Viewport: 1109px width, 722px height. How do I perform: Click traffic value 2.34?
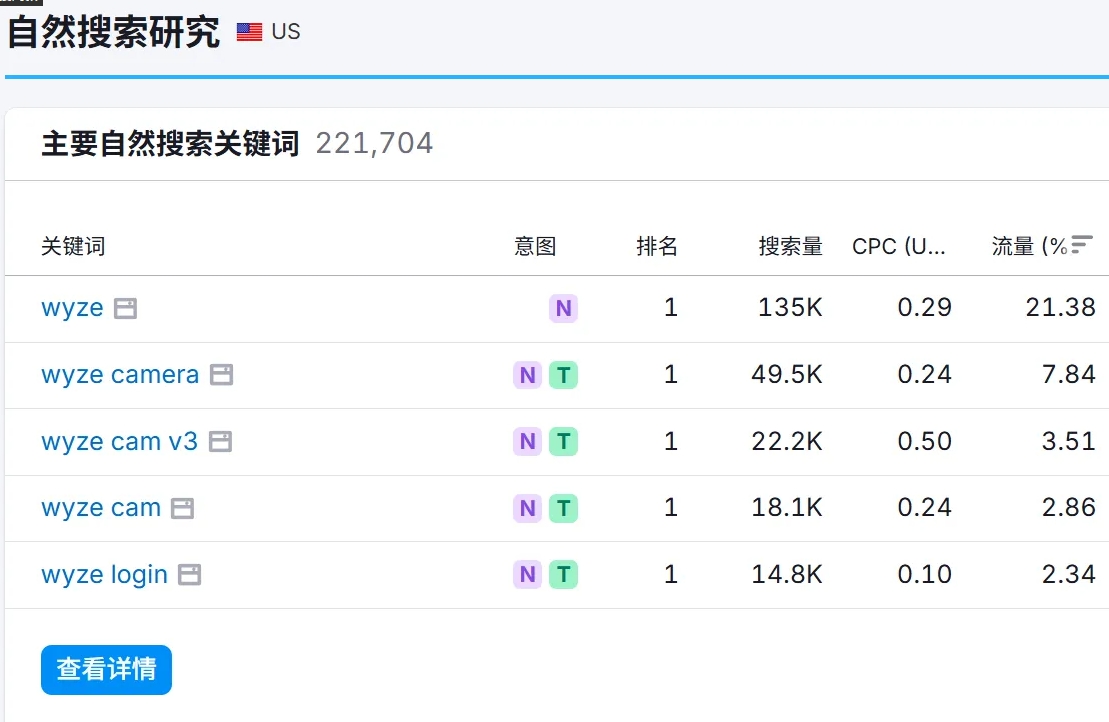(x=1069, y=574)
